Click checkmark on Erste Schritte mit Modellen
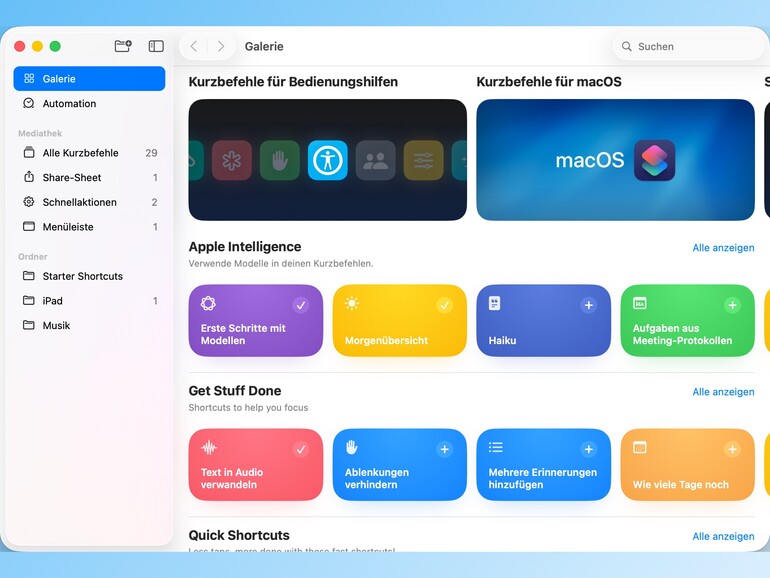This screenshot has width=770, height=578. click(301, 305)
